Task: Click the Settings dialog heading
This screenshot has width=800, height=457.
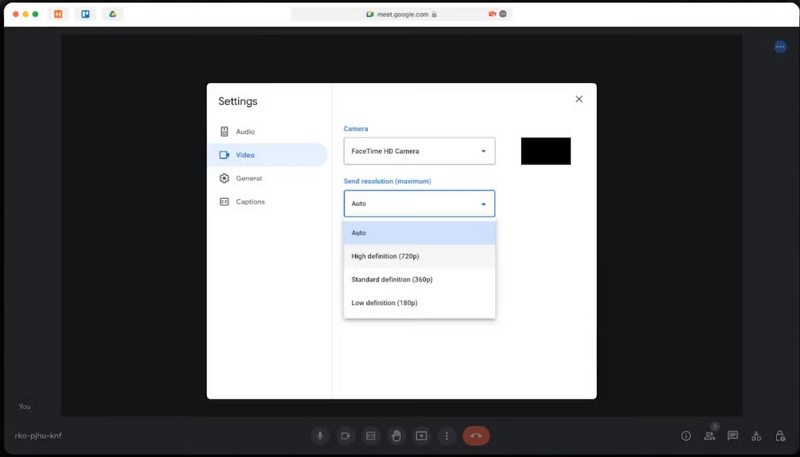Action: coord(238,101)
